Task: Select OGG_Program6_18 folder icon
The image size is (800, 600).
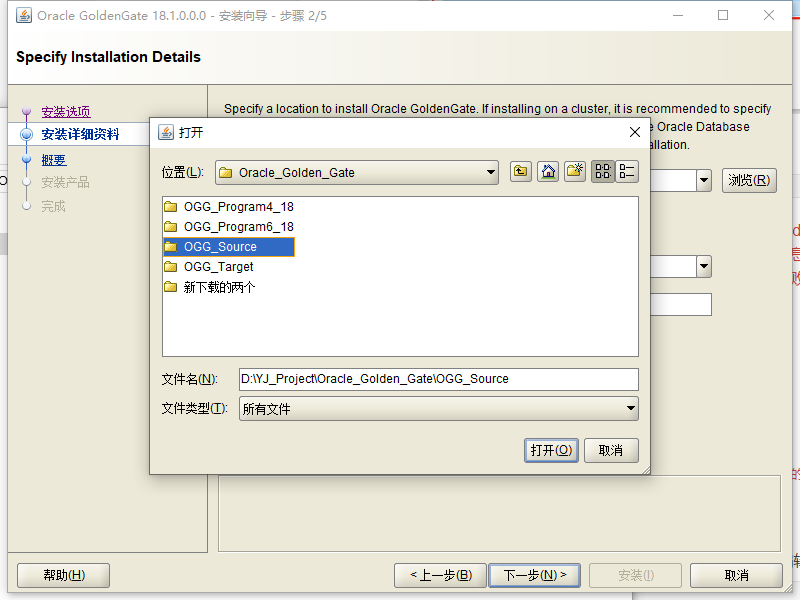Action: (171, 227)
